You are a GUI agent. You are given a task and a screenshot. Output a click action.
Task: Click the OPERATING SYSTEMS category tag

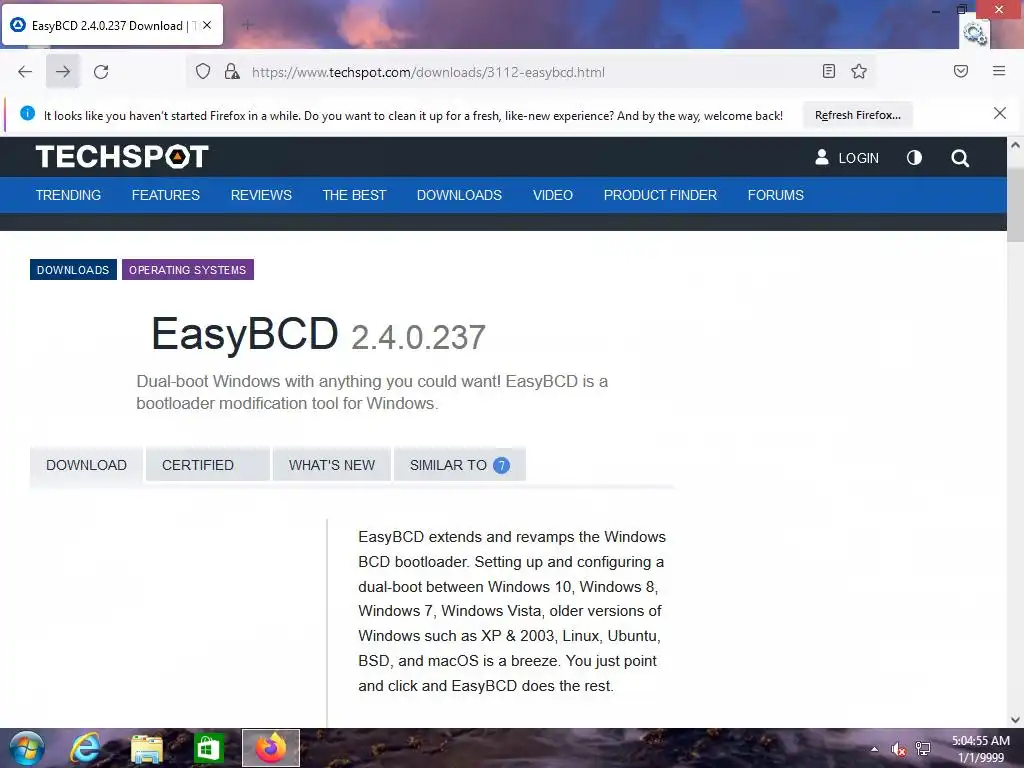click(187, 270)
